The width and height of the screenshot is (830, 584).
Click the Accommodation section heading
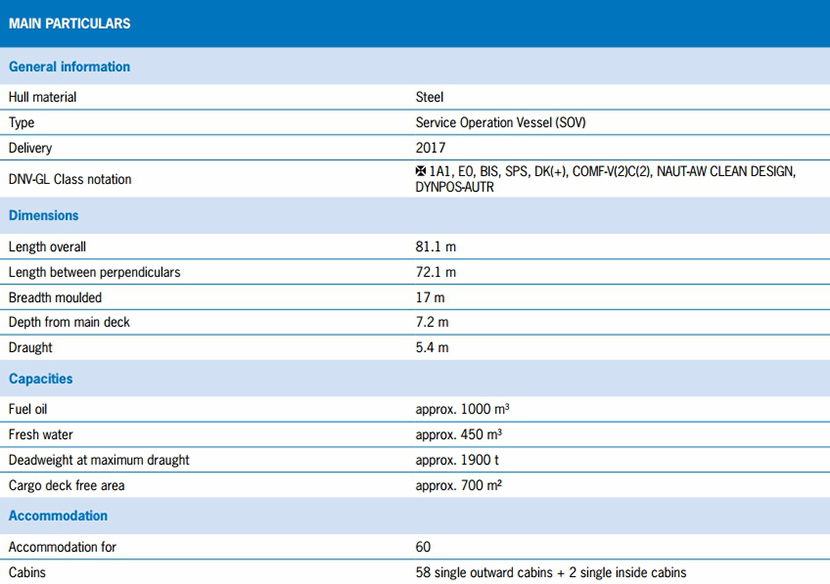[x=58, y=516]
